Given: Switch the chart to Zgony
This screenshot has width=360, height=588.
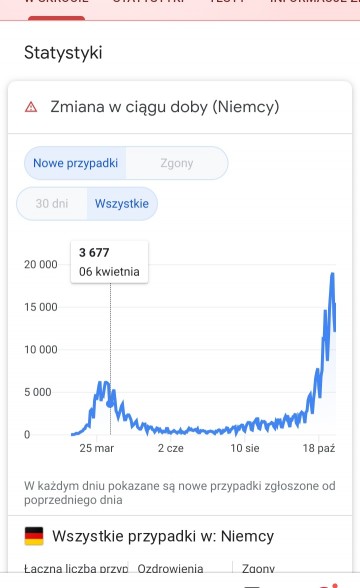Looking at the screenshot, I should 177,163.
